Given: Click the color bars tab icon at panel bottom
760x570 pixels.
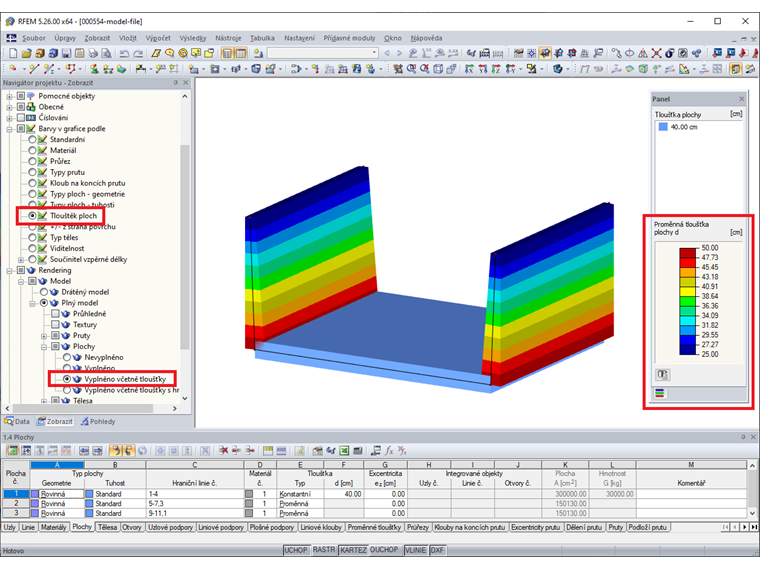Looking at the screenshot, I should pyautogui.click(x=659, y=393).
